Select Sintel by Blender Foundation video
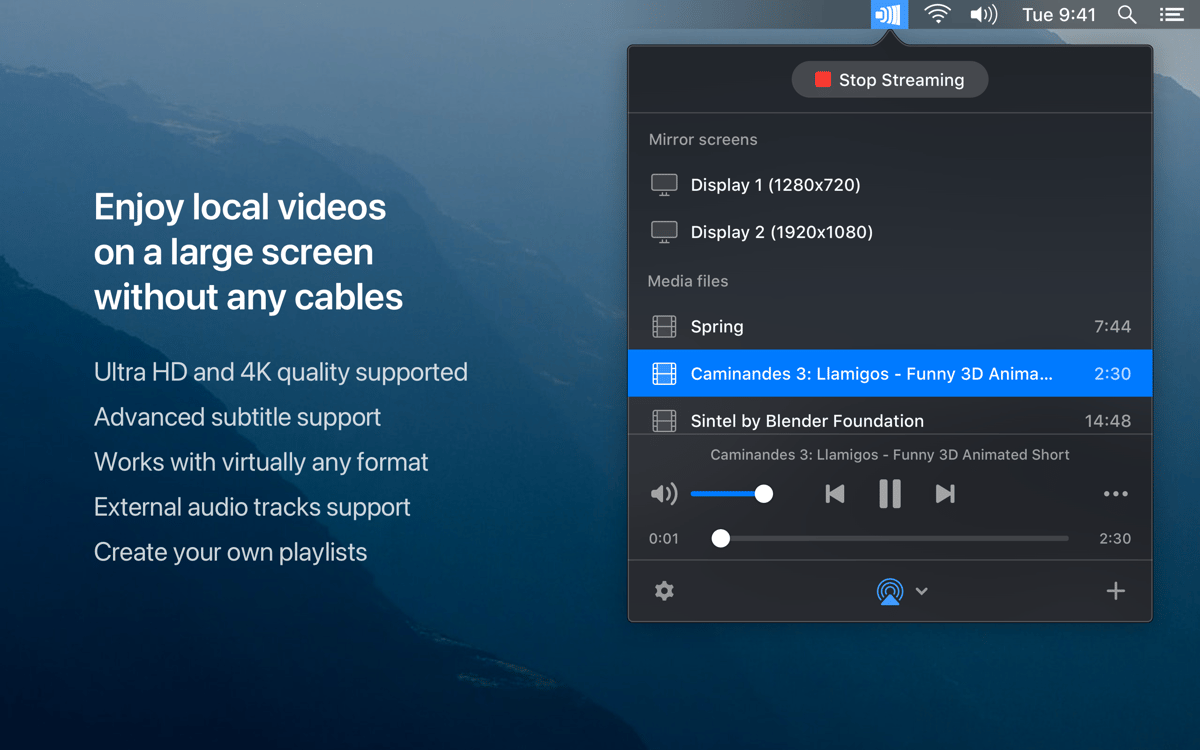 (x=807, y=420)
